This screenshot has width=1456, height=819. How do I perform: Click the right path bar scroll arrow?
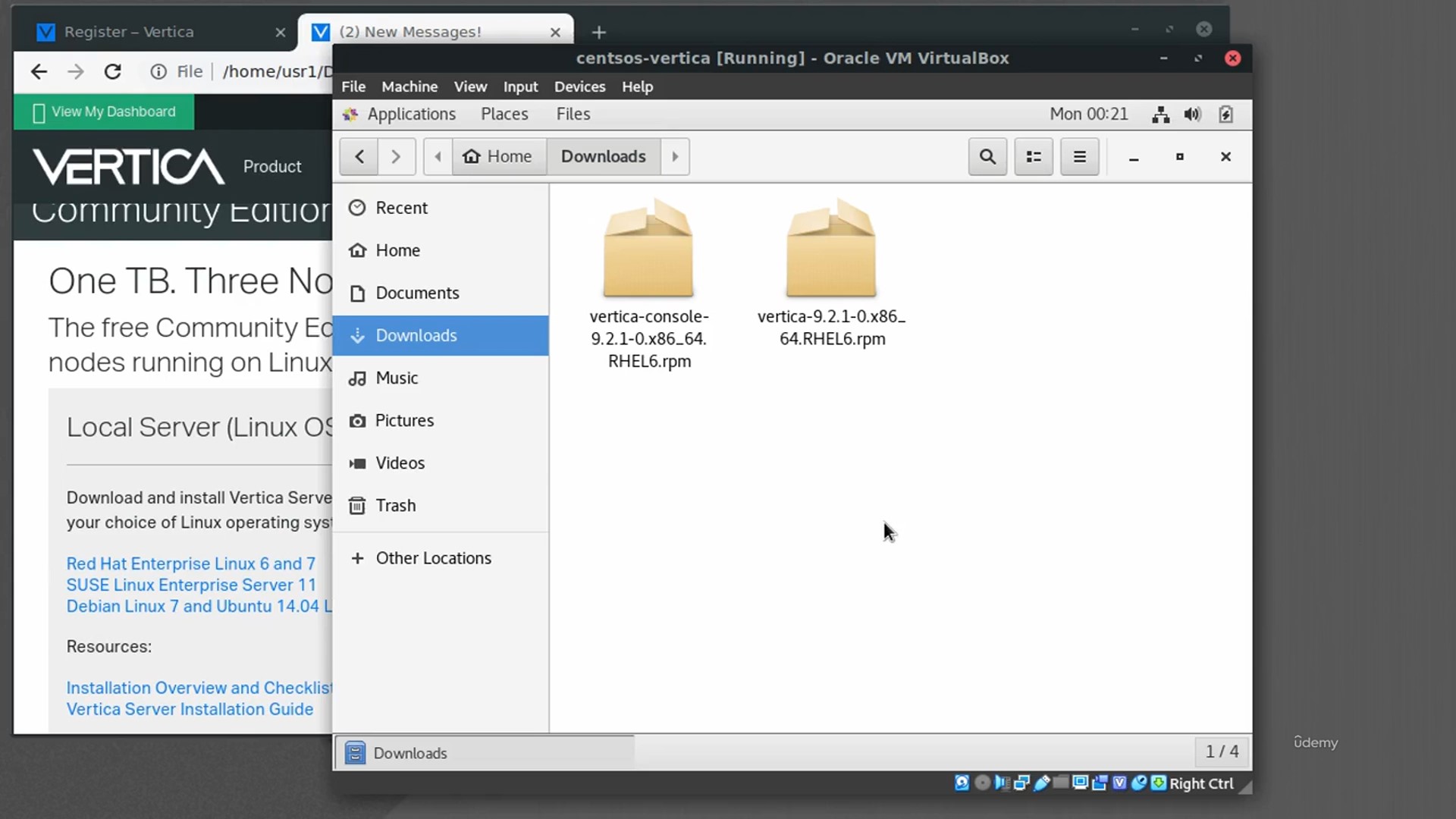point(675,156)
